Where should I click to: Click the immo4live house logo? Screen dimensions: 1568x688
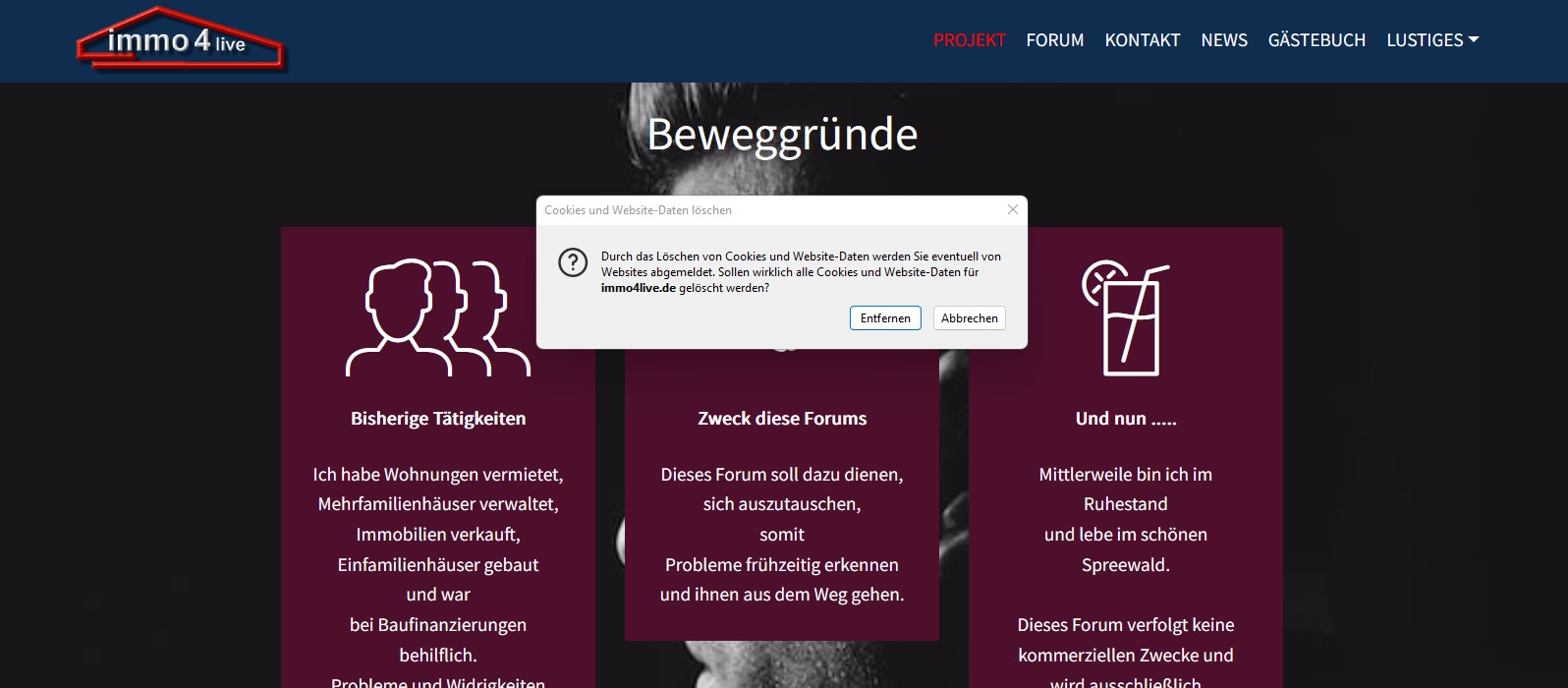181,40
